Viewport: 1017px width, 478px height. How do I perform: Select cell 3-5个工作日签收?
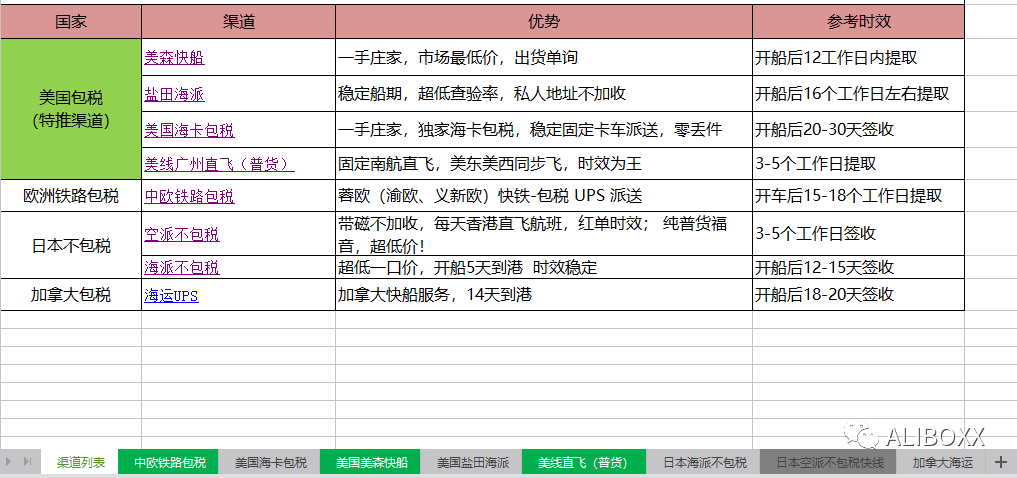point(859,235)
